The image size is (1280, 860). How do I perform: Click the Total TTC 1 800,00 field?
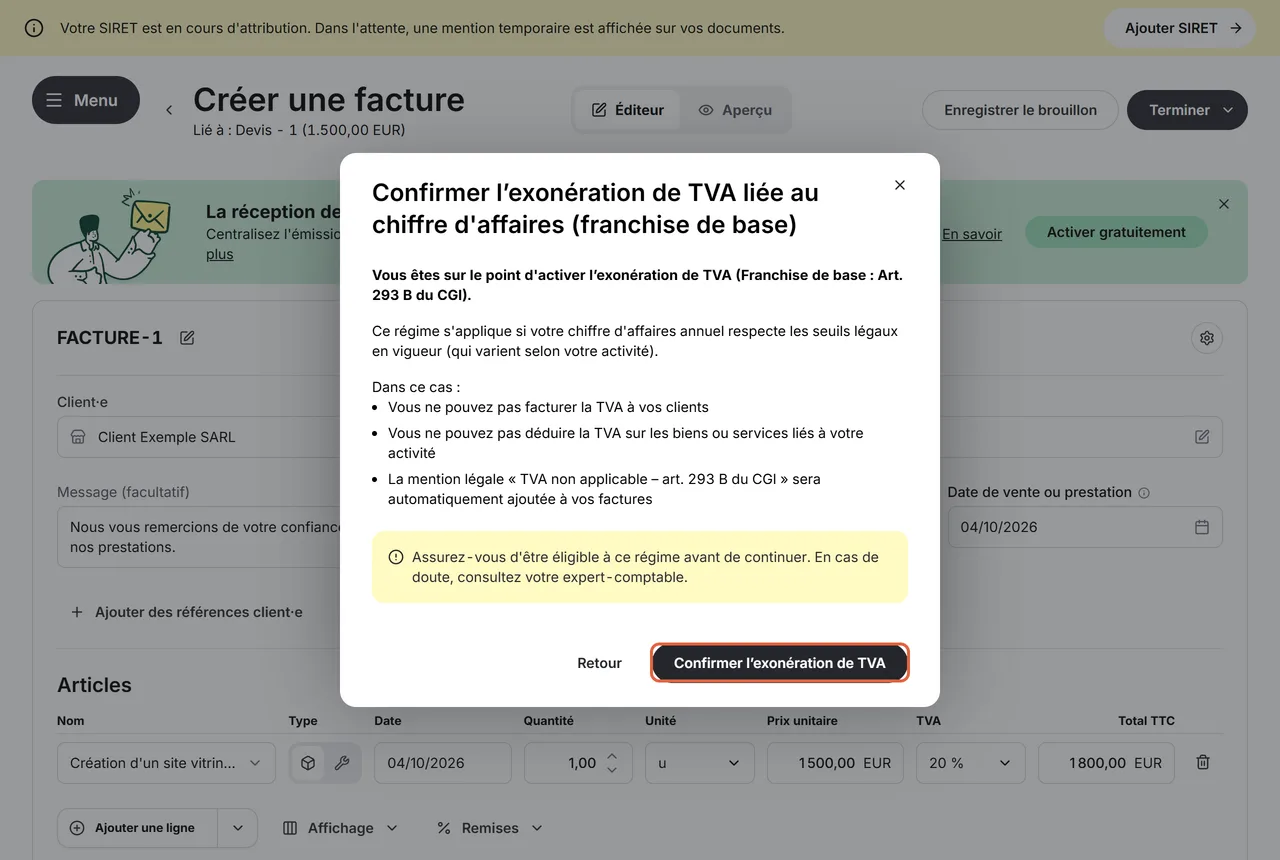point(1106,763)
